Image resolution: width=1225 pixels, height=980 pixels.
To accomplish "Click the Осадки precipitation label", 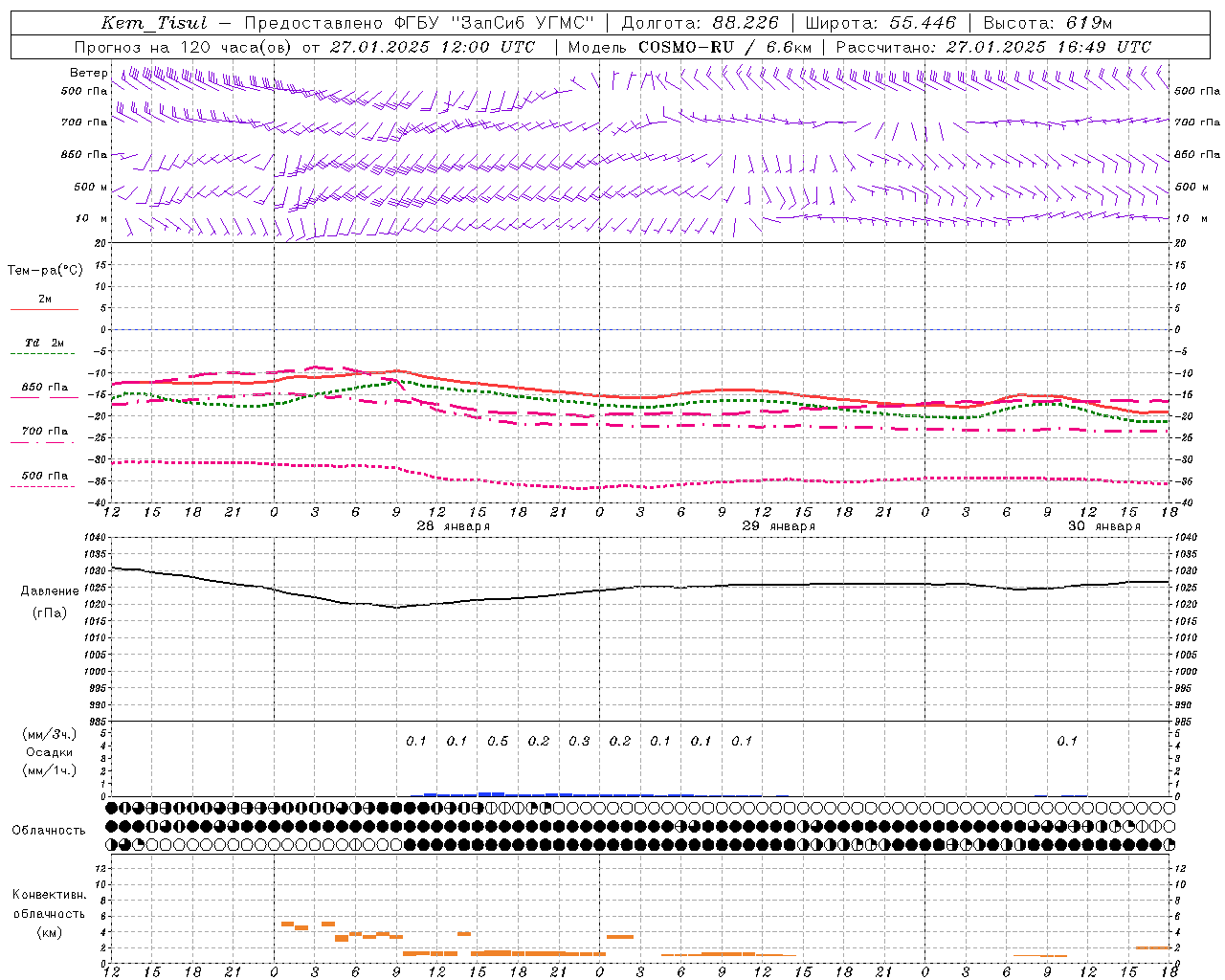I will (50, 752).
